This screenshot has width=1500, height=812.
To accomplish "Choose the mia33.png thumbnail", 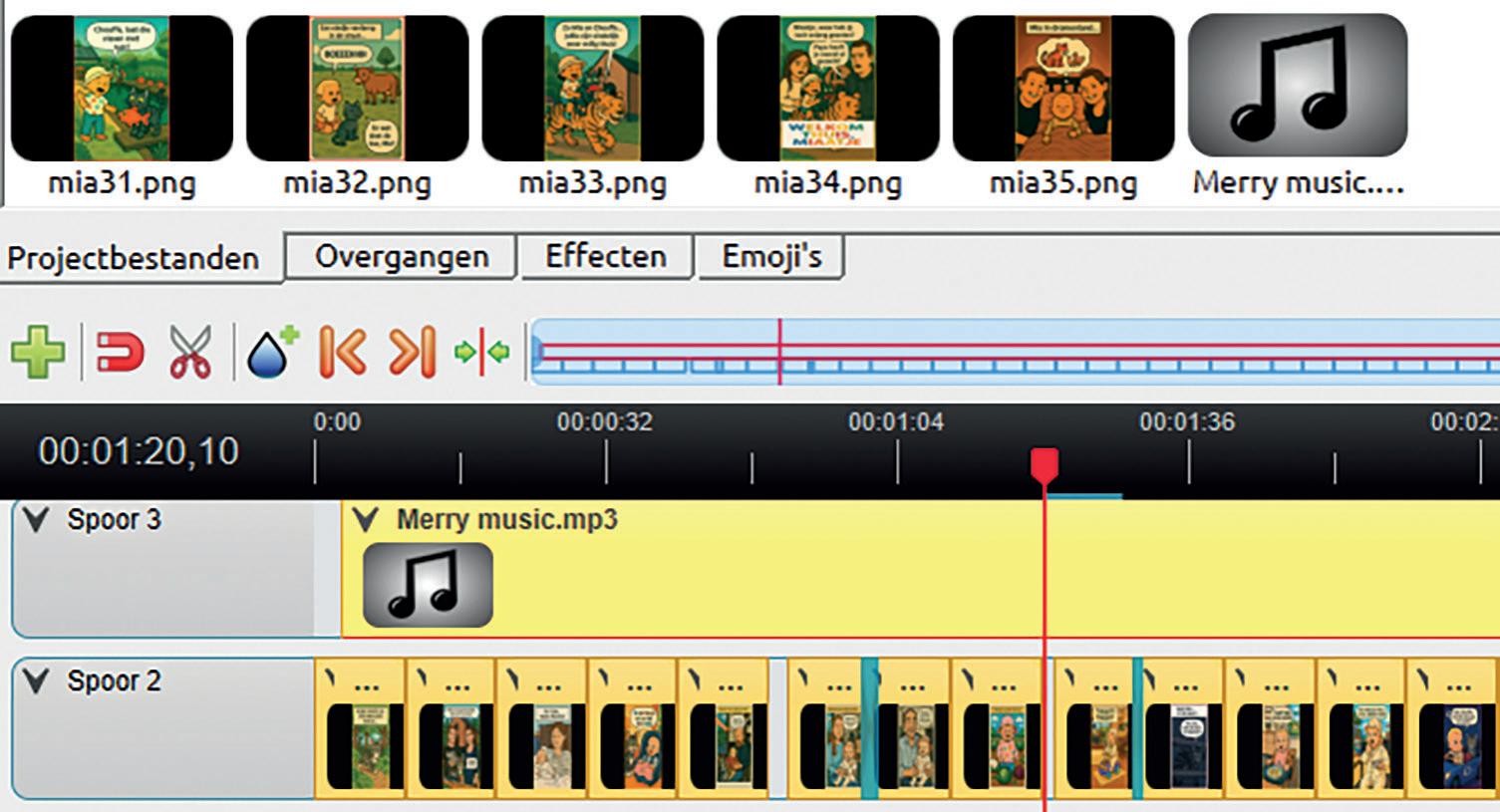I will pos(593,89).
